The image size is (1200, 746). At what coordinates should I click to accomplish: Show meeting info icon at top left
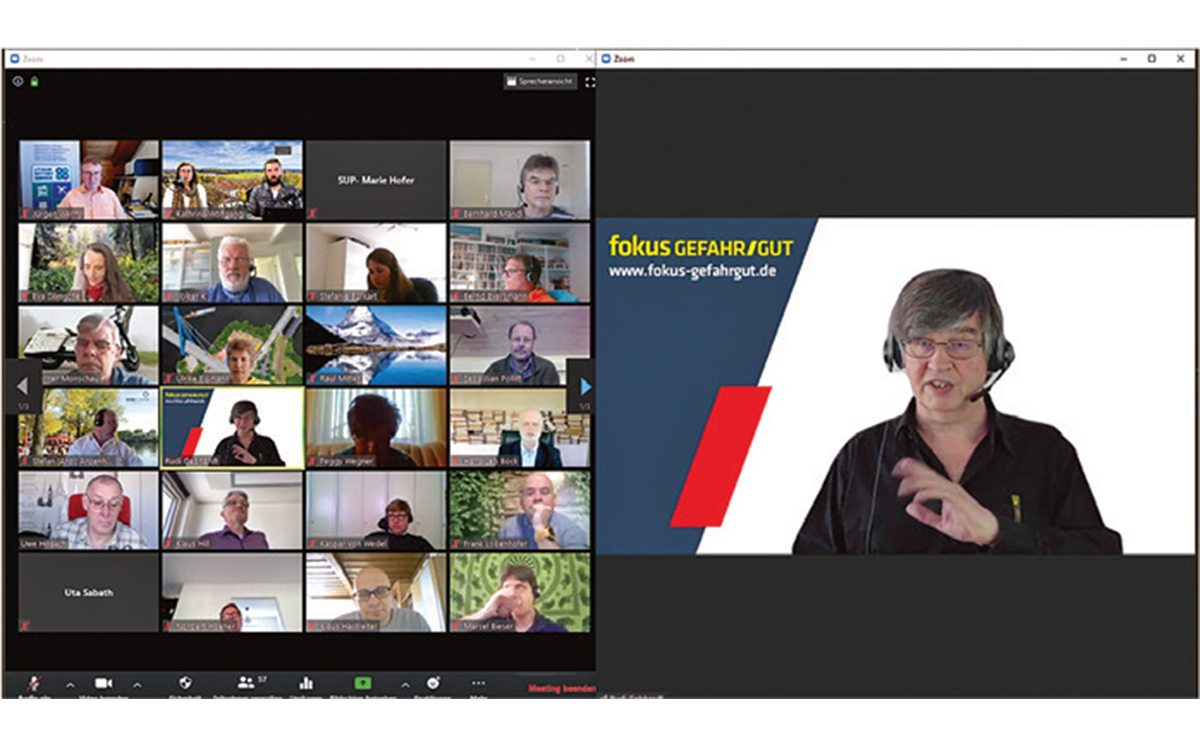(17, 81)
